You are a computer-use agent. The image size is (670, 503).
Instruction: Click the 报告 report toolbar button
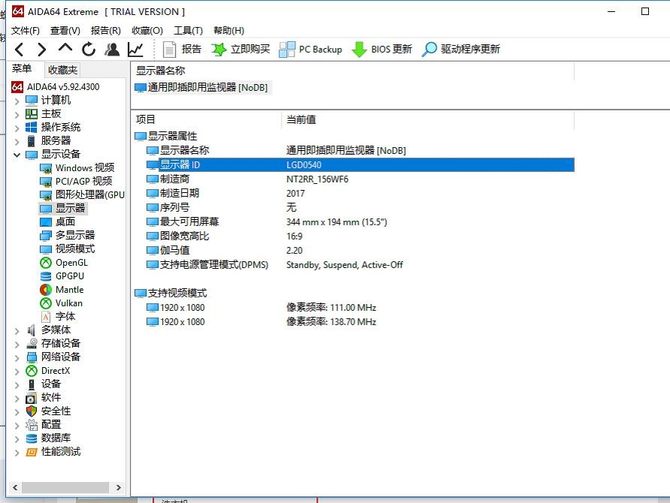click(x=182, y=50)
